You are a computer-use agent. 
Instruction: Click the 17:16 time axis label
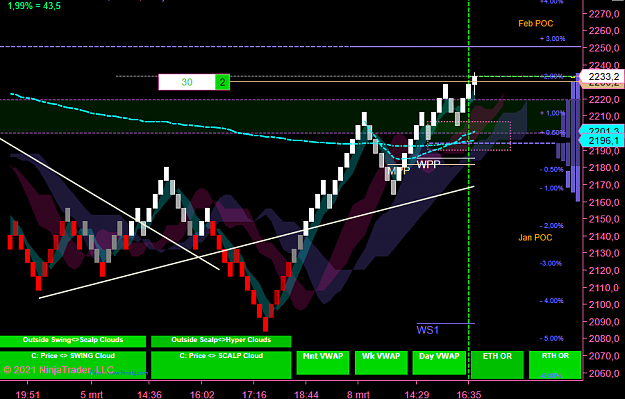[x=254, y=395]
